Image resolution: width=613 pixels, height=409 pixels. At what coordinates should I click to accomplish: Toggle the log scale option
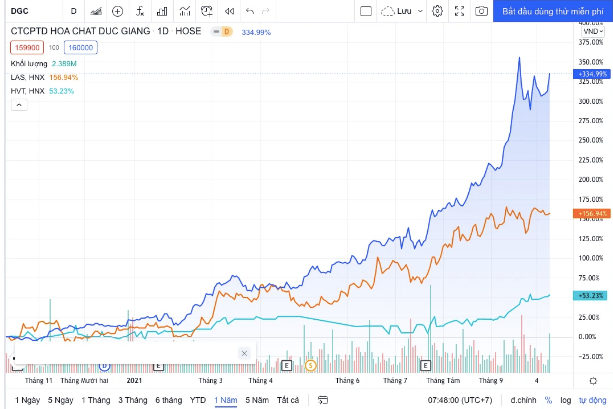[x=565, y=399]
